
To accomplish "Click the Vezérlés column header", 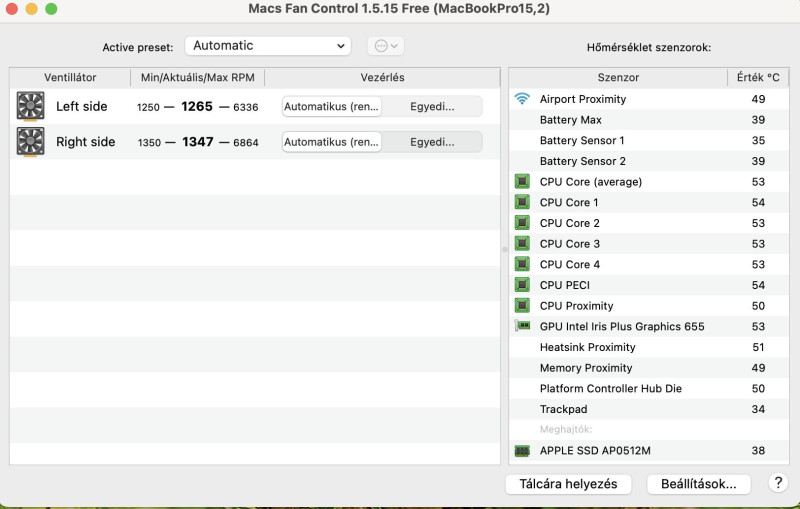I will 382,78.
